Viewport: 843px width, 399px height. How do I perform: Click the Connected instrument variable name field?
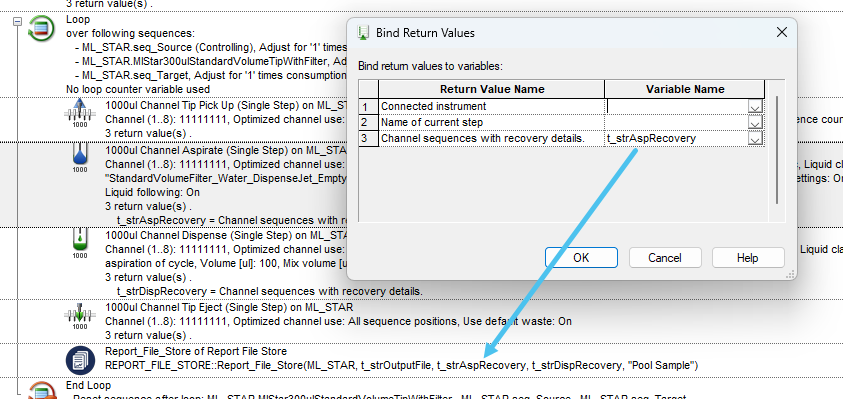tap(676, 106)
